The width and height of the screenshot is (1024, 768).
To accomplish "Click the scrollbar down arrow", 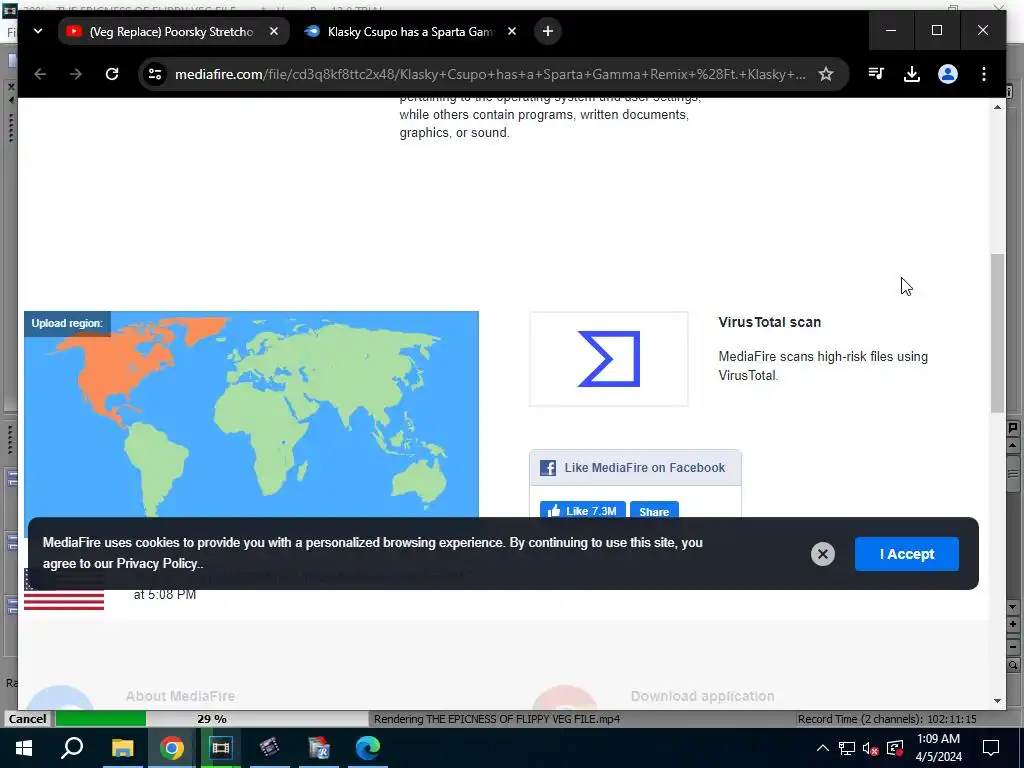I will tap(997, 701).
